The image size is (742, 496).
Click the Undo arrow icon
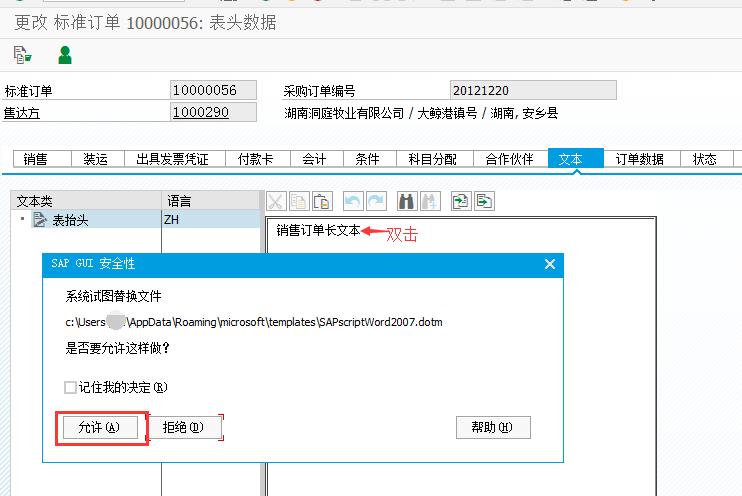pos(353,201)
